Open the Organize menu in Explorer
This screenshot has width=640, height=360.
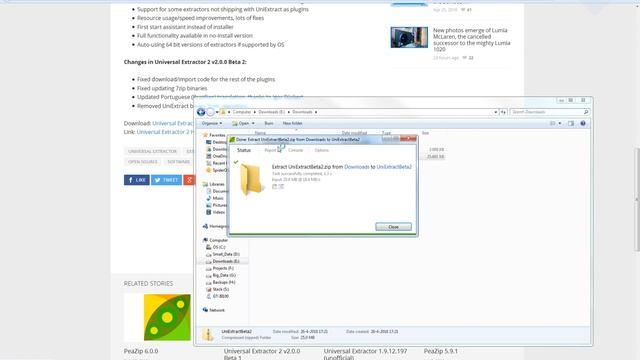click(x=211, y=123)
